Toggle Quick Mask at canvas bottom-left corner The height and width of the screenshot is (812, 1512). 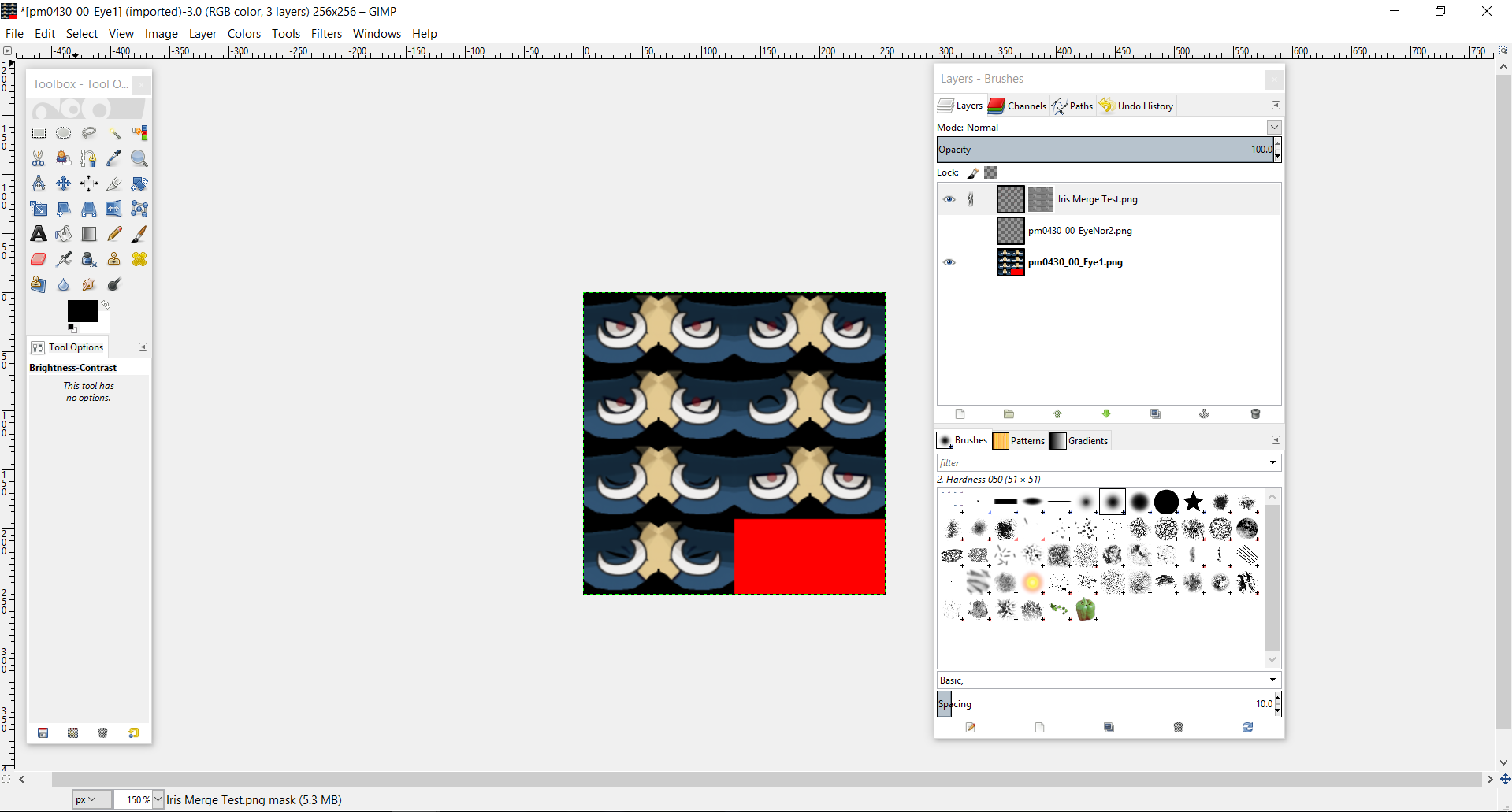coord(7,779)
